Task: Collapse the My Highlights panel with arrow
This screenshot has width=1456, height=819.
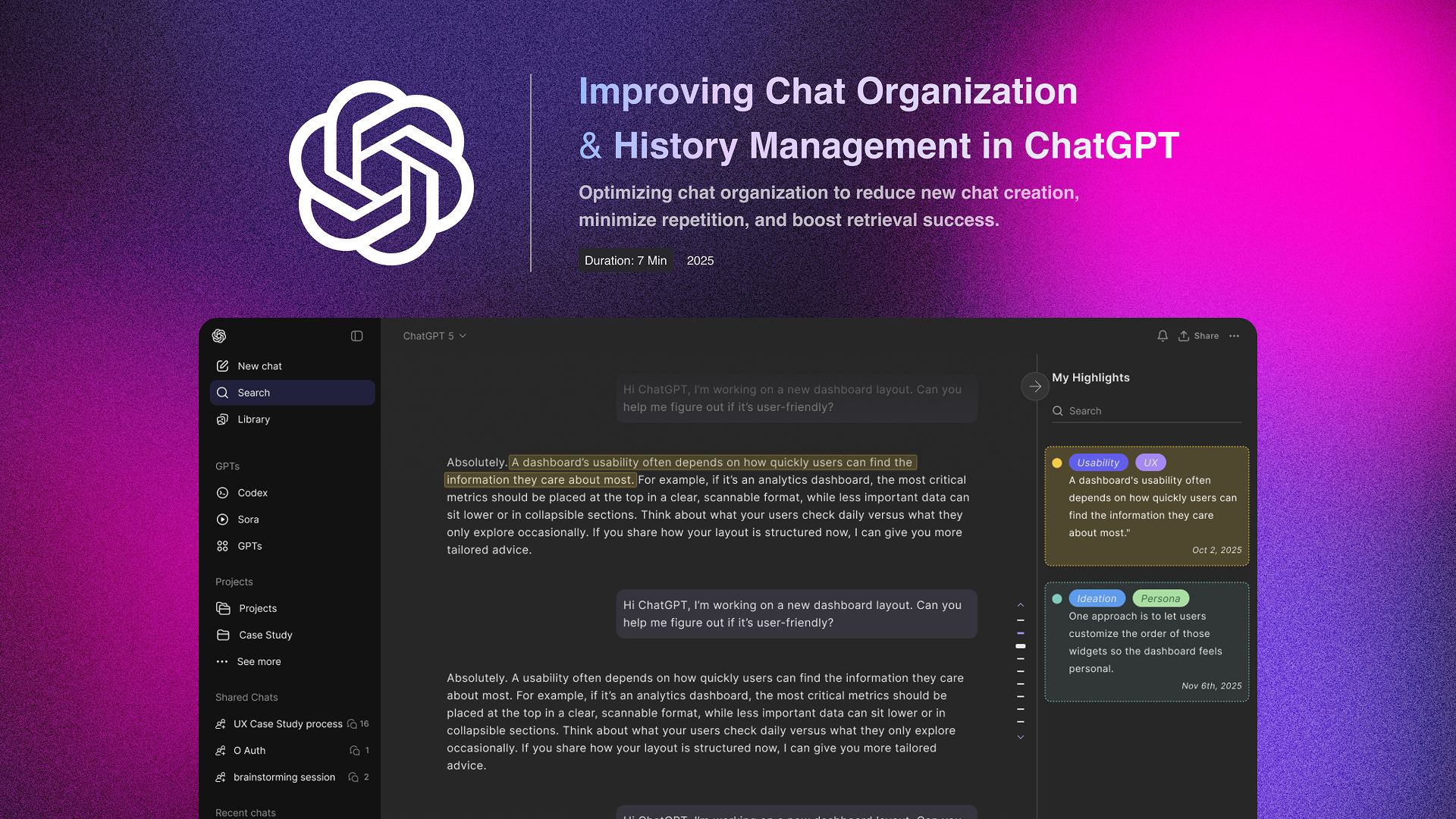Action: pyautogui.click(x=1035, y=386)
